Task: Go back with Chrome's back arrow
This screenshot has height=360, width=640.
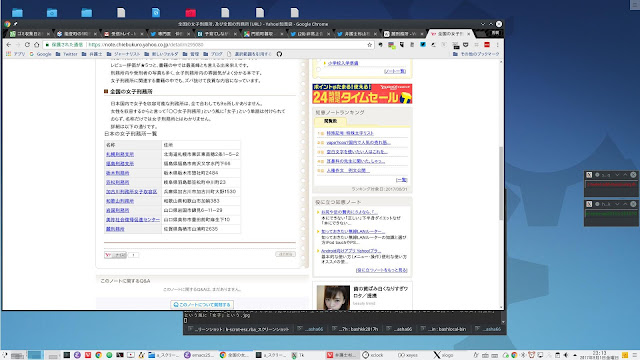Action: 9,44
